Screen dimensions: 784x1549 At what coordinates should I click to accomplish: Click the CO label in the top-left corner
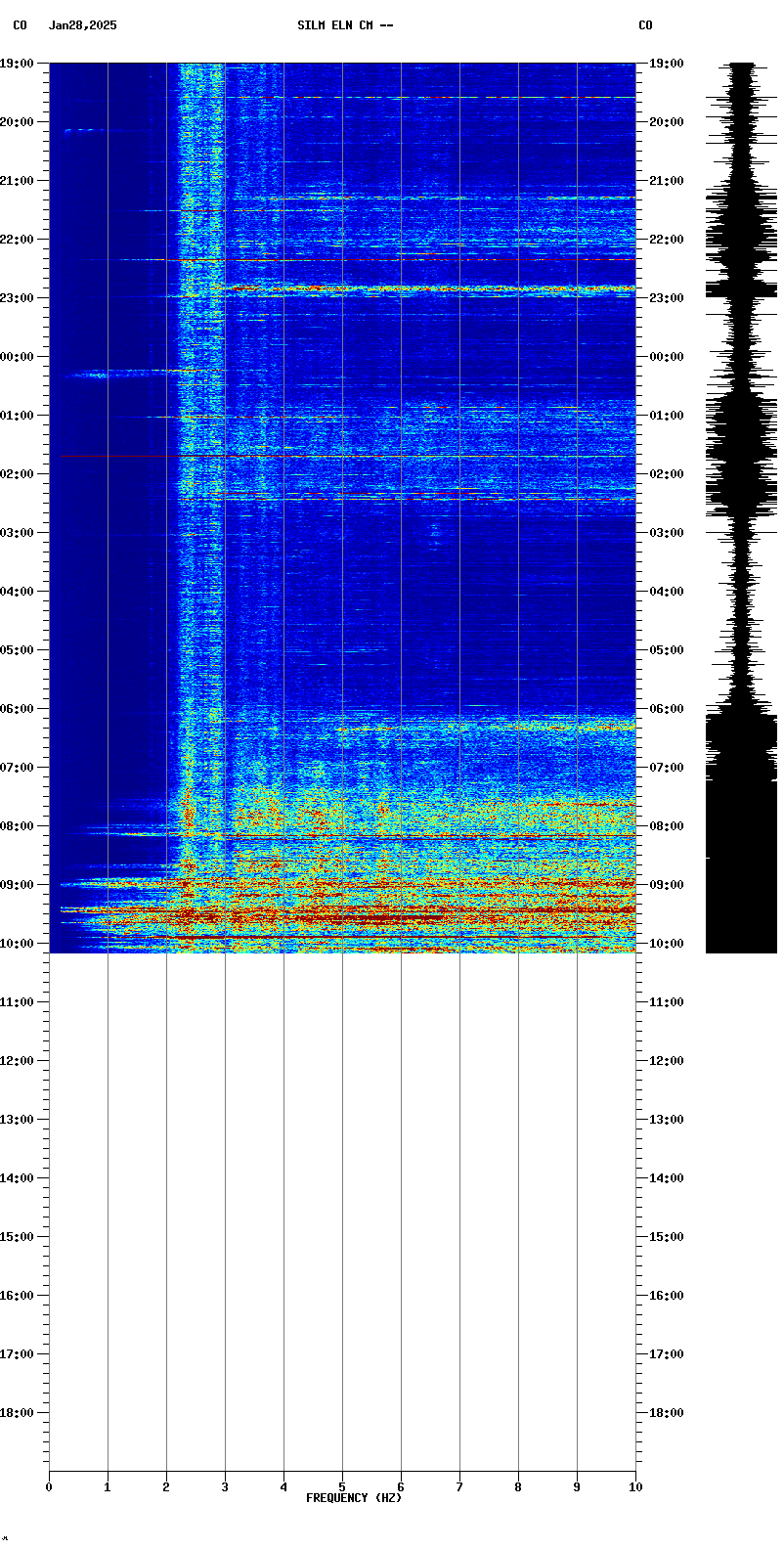pos(20,25)
